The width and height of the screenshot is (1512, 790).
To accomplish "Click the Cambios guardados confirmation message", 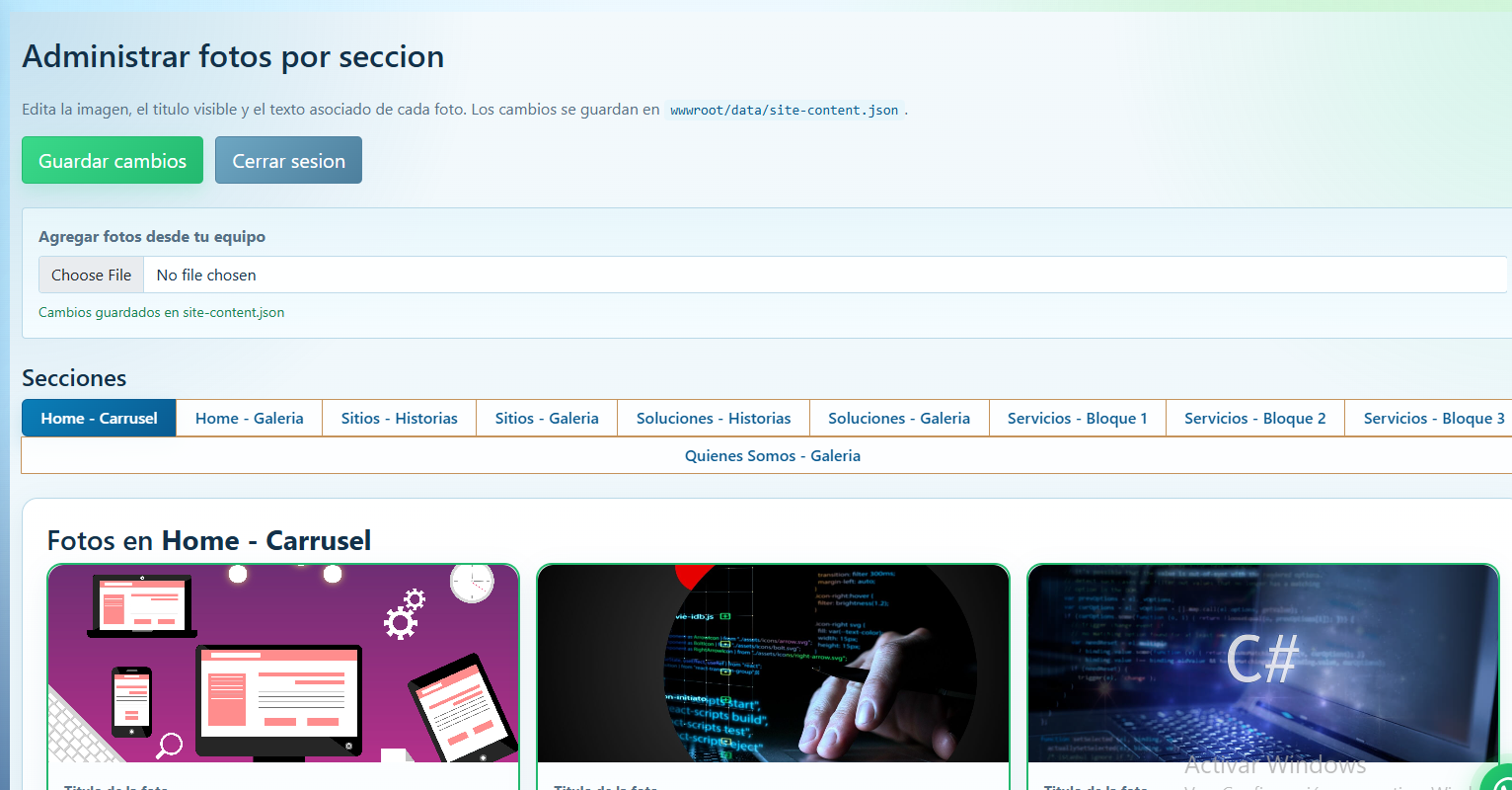I will tap(161, 311).
